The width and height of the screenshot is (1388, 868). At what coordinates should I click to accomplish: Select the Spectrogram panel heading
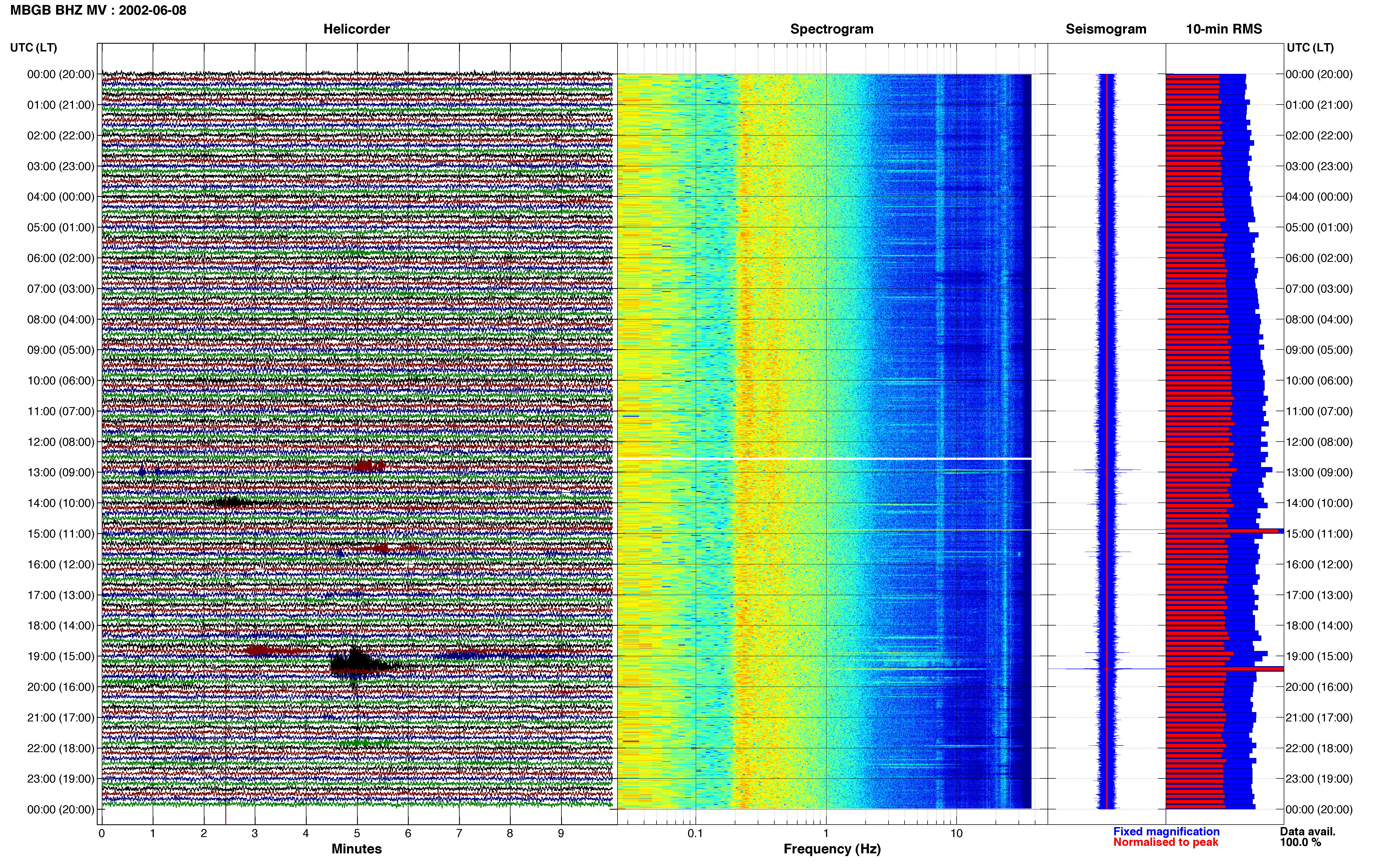[x=832, y=29]
